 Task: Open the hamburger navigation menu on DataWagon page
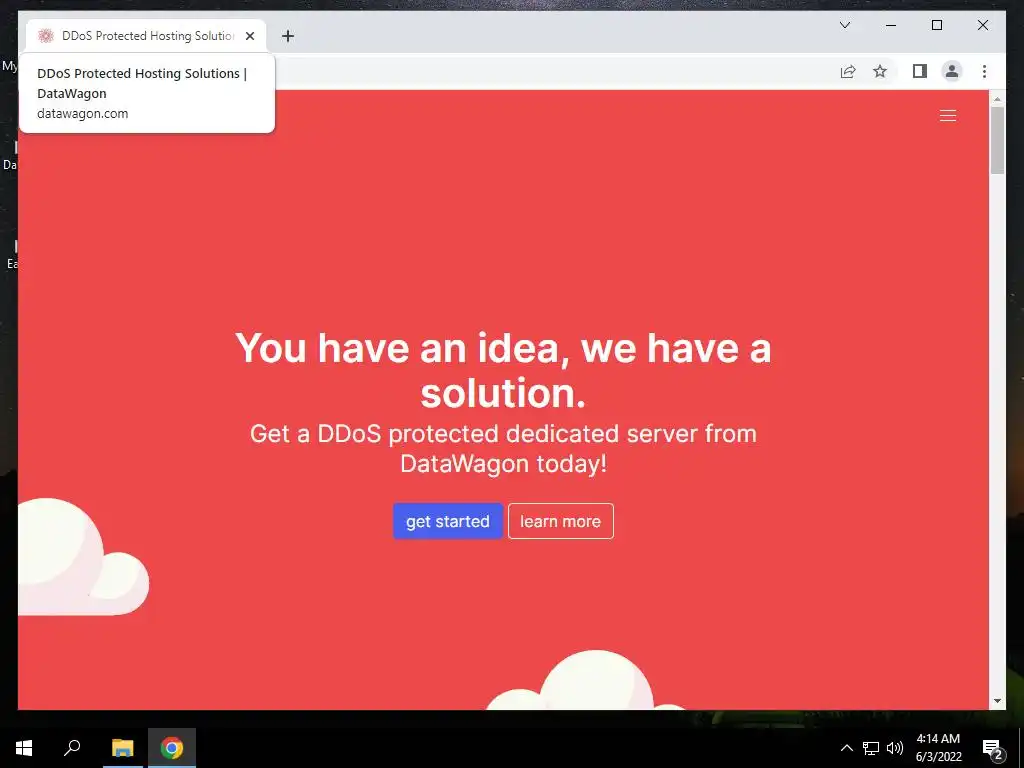[948, 116]
